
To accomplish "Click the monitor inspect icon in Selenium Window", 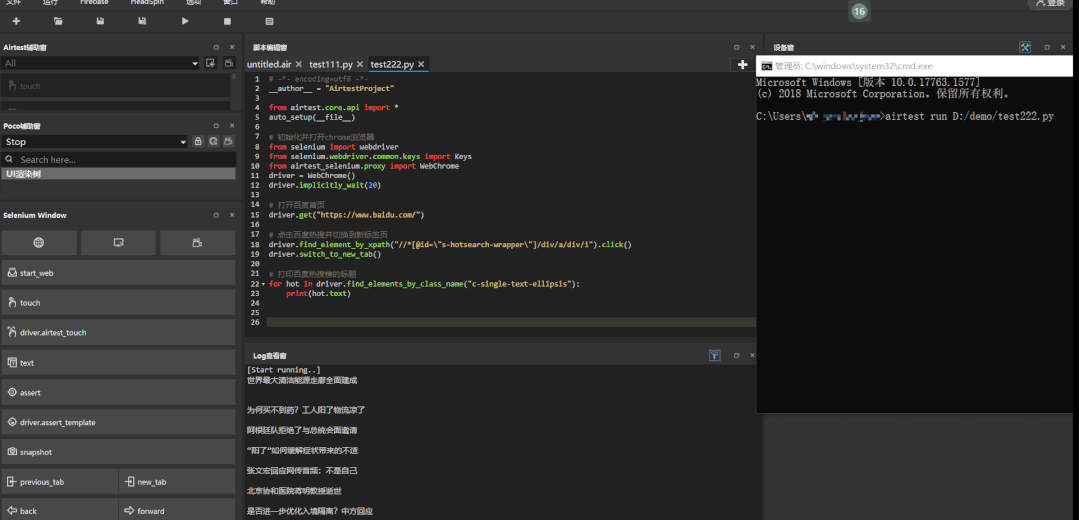I will pos(118,243).
